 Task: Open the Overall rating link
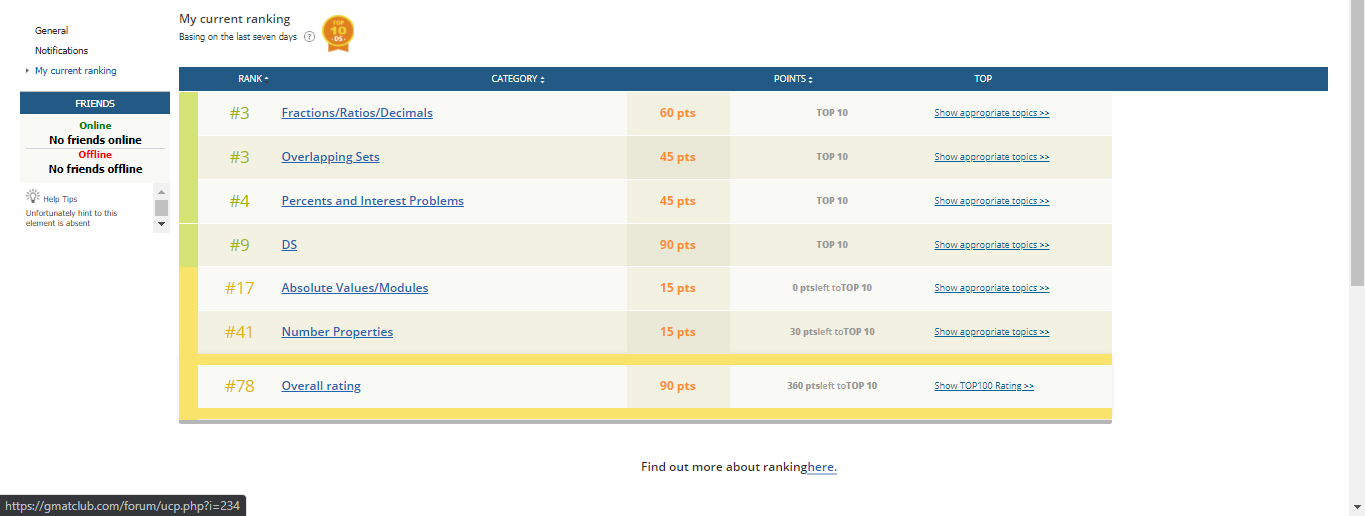pos(321,386)
